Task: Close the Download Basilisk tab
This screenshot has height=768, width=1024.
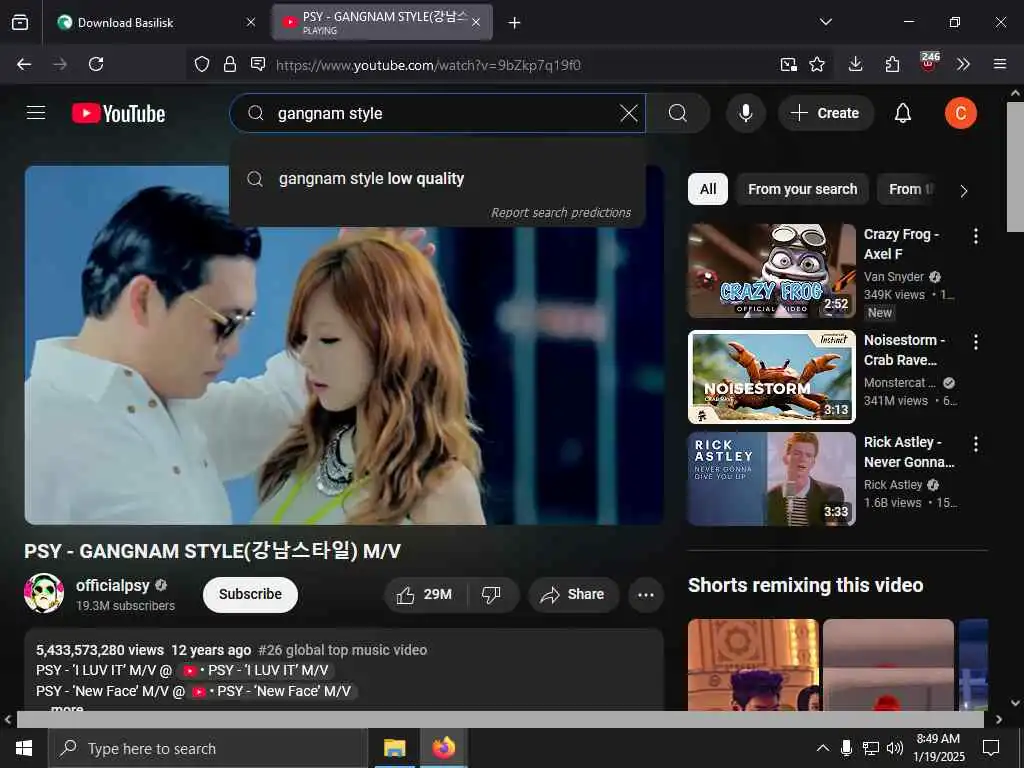Action: (251, 23)
